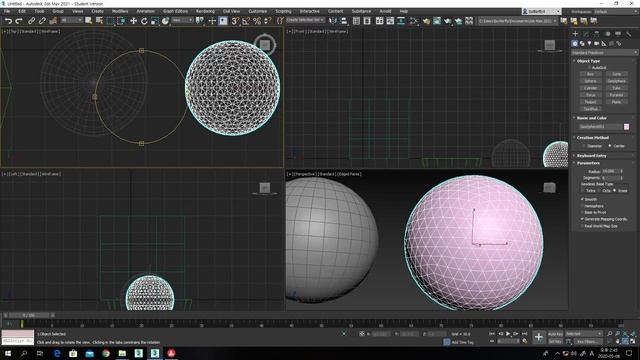The width and height of the screenshot is (640, 360).
Task: Choose the Tetra geodesic base type
Action: (x=588, y=191)
